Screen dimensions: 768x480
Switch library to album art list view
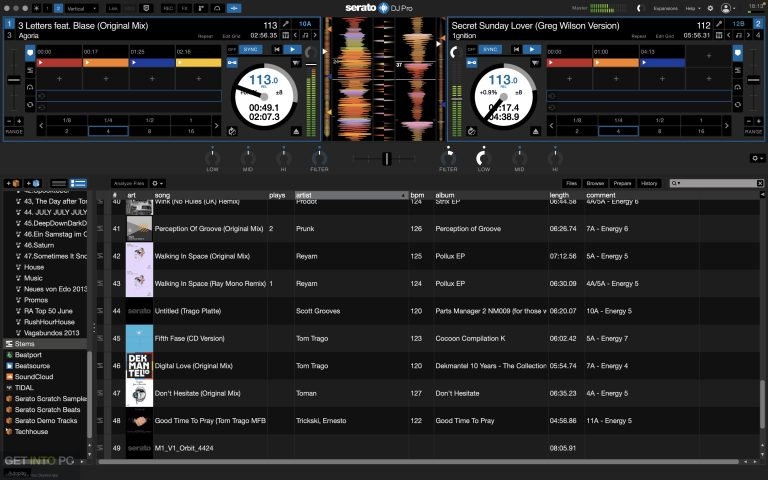[x=78, y=183]
